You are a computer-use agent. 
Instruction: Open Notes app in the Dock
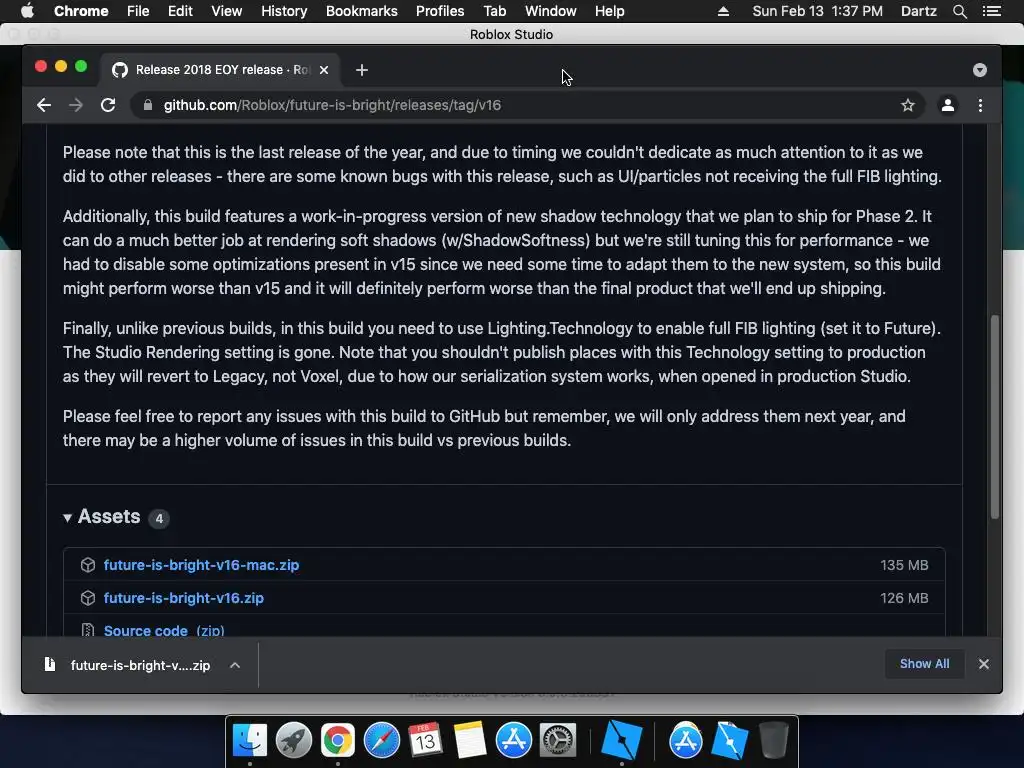(470, 741)
